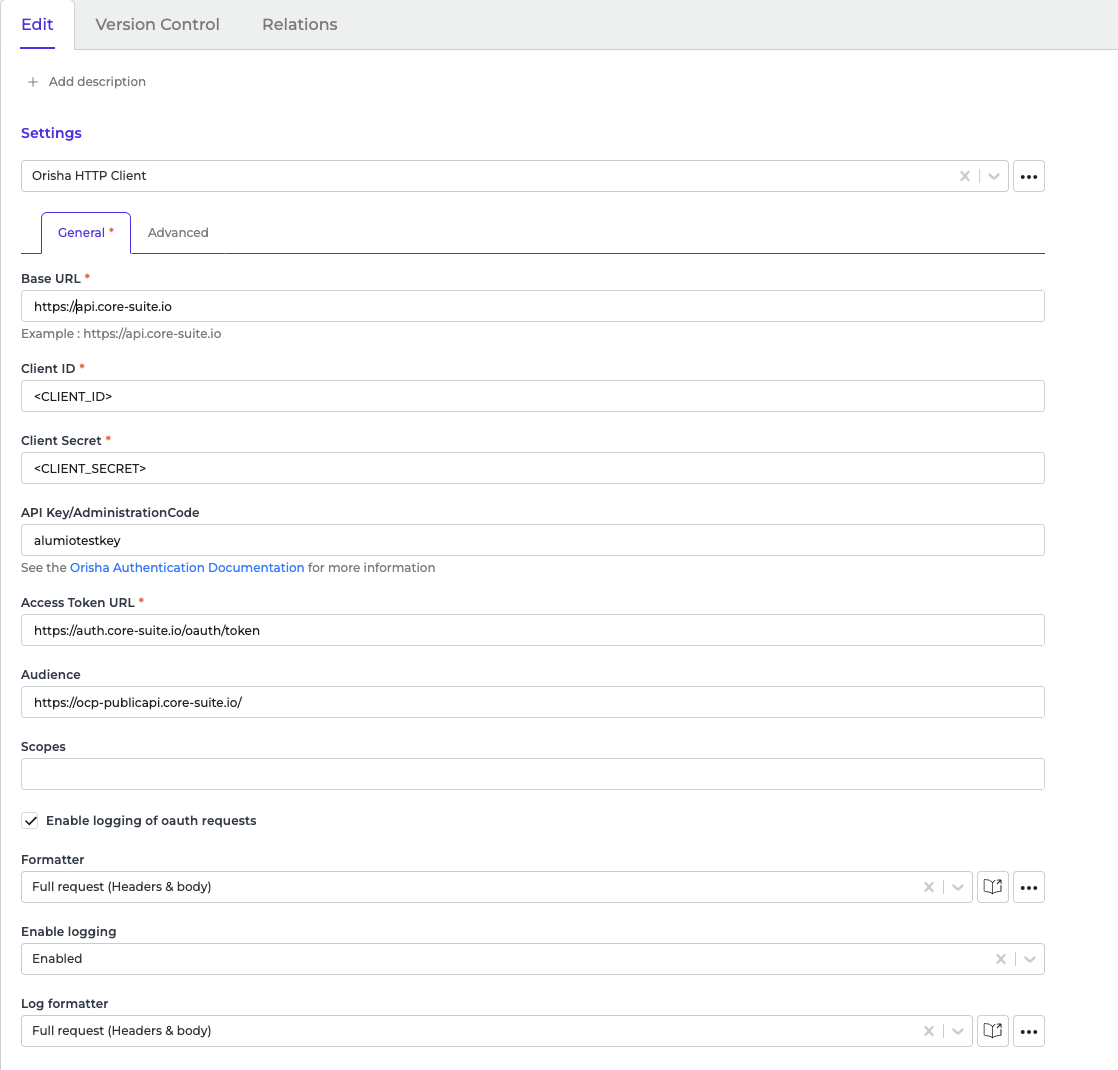Expand the Formatter dropdown arrow
Viewport: 1118px width, 1070px height.
click(957, 887)
